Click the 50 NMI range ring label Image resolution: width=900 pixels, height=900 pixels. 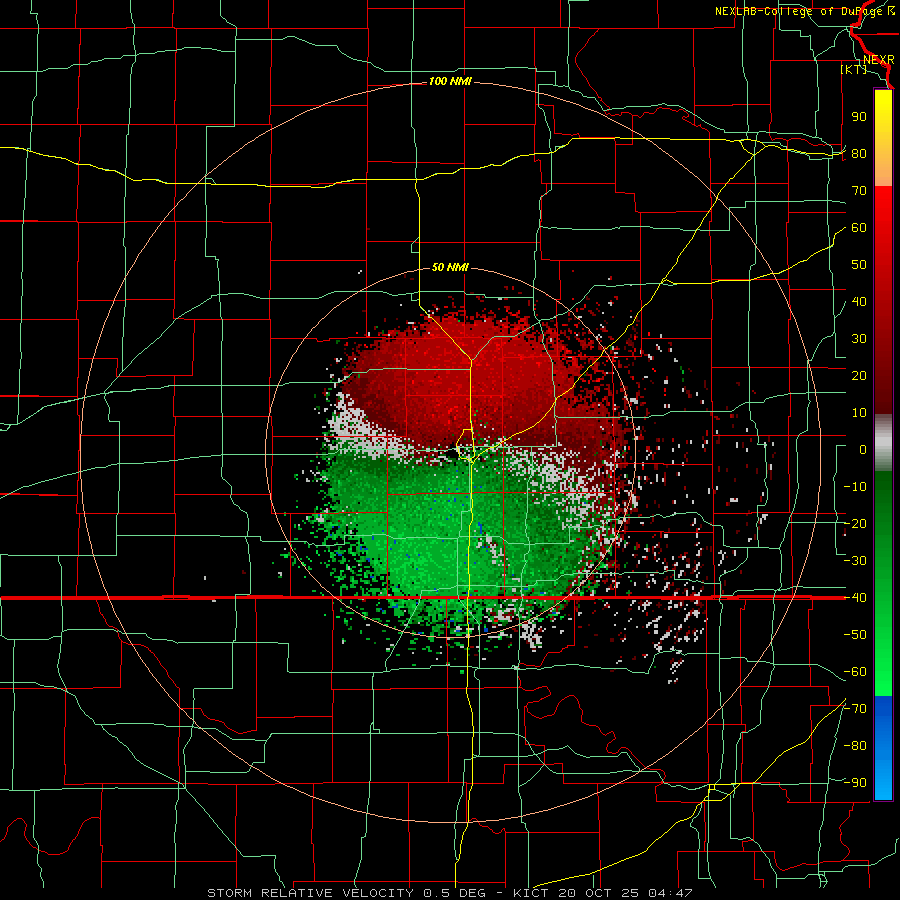(x=450, y=267)
